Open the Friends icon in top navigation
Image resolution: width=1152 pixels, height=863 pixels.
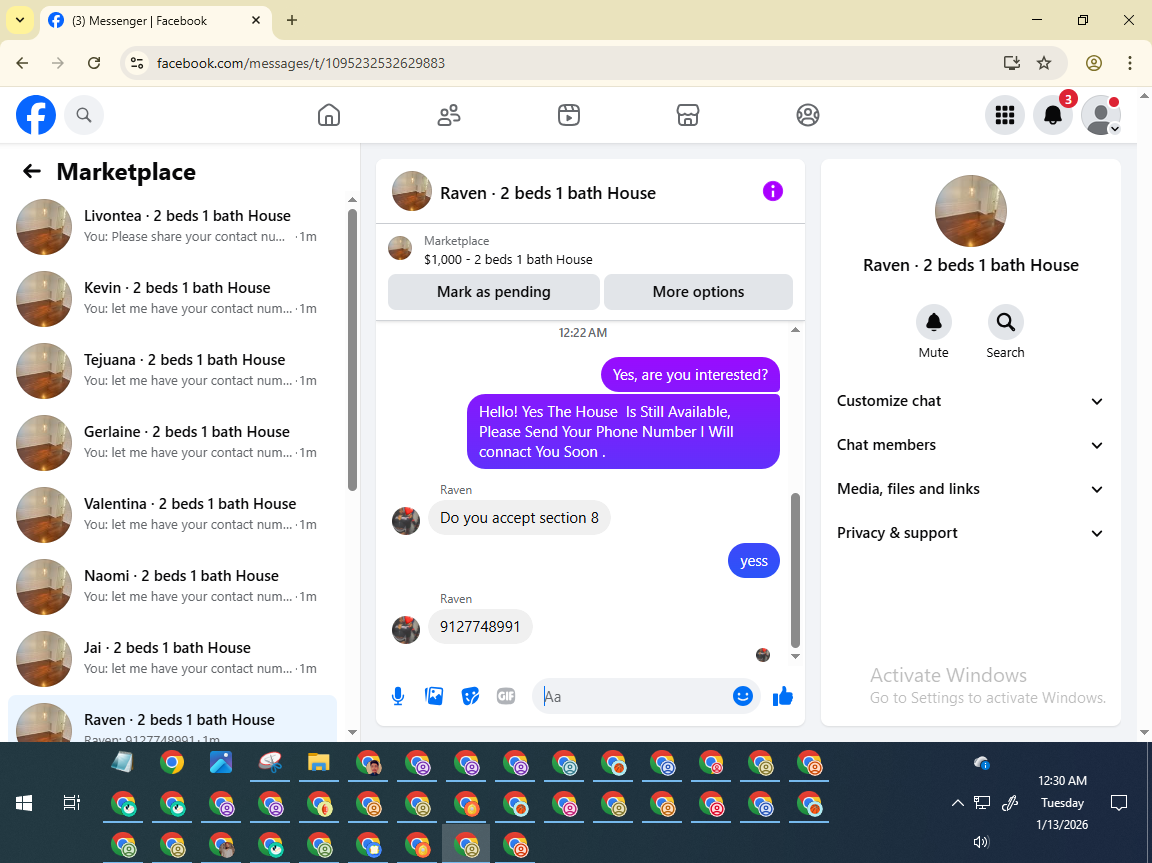pyautogui.click(x=449, y=115)
